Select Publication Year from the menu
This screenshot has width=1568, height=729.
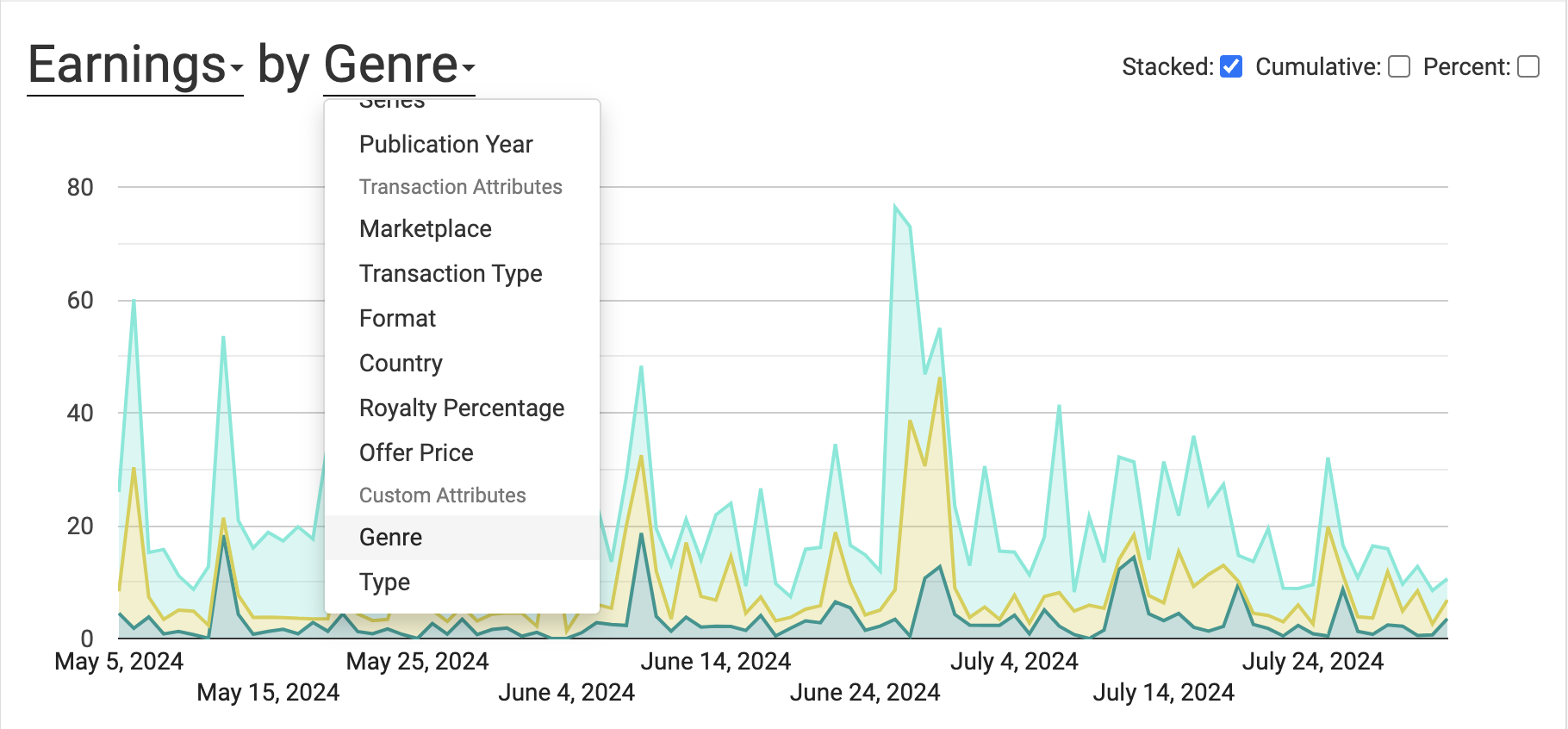462,144
